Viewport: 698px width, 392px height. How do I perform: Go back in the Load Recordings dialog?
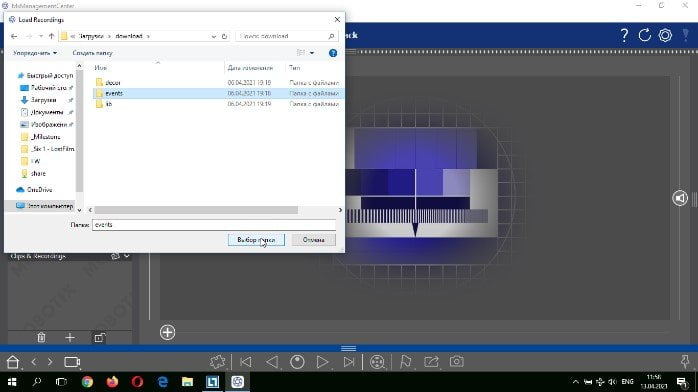pos(14,36)
